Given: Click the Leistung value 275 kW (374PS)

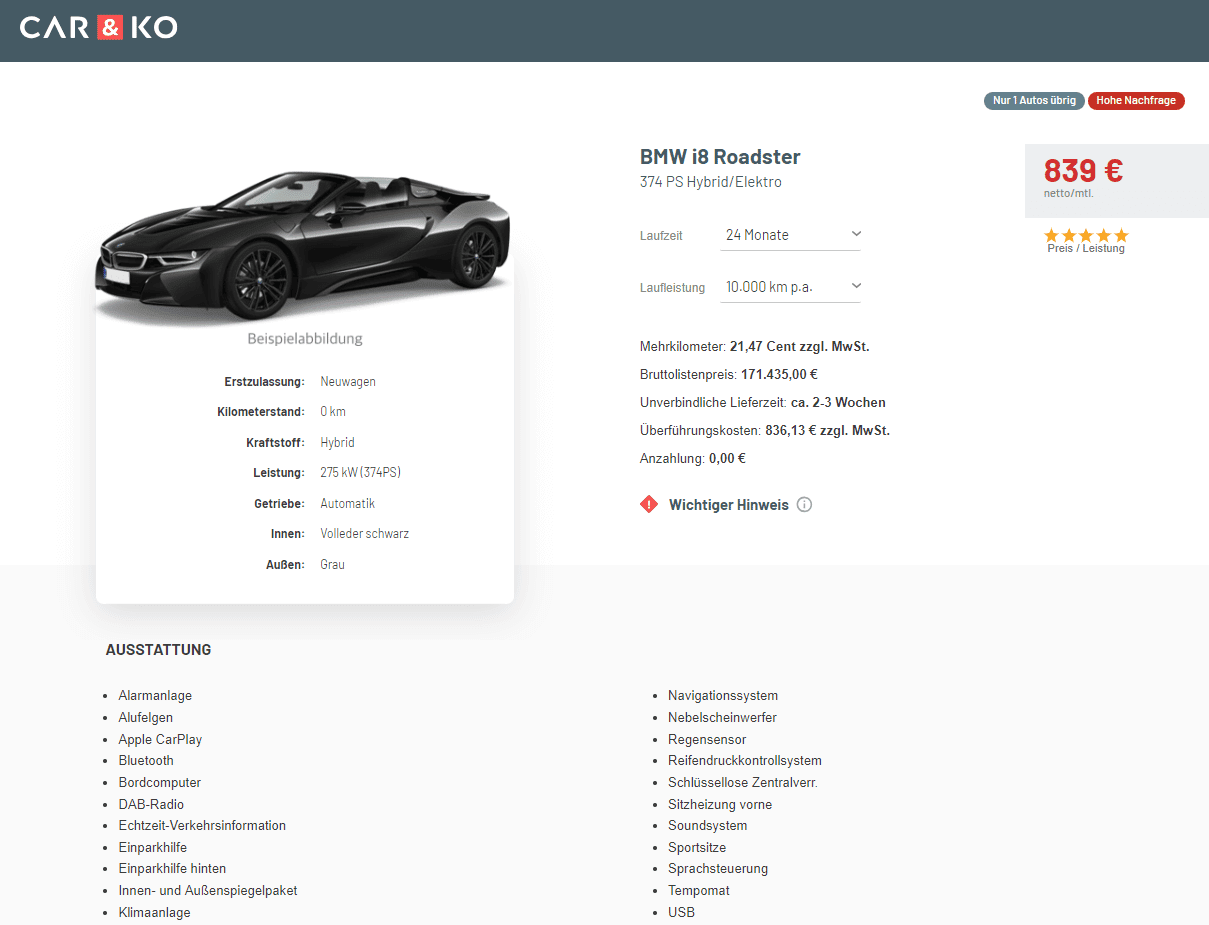Looking at the screenshot, I should click(361, 473).
